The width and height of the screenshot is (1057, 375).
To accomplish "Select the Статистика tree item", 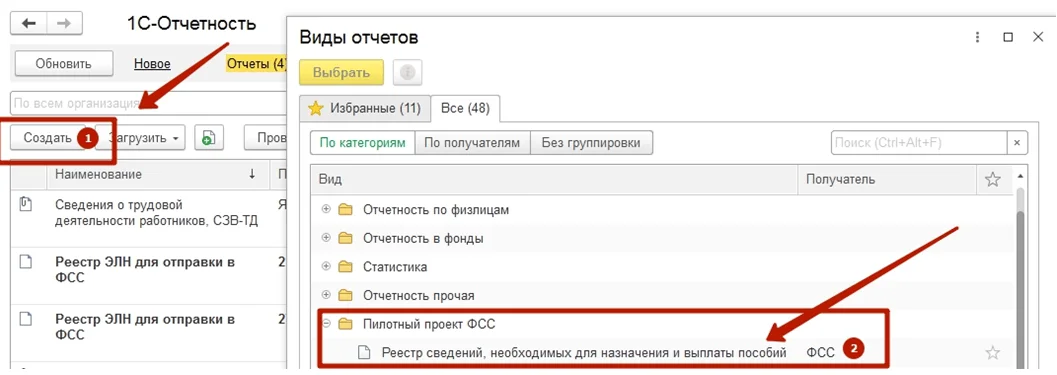I will pyautogui.click(x=394, y=267).
